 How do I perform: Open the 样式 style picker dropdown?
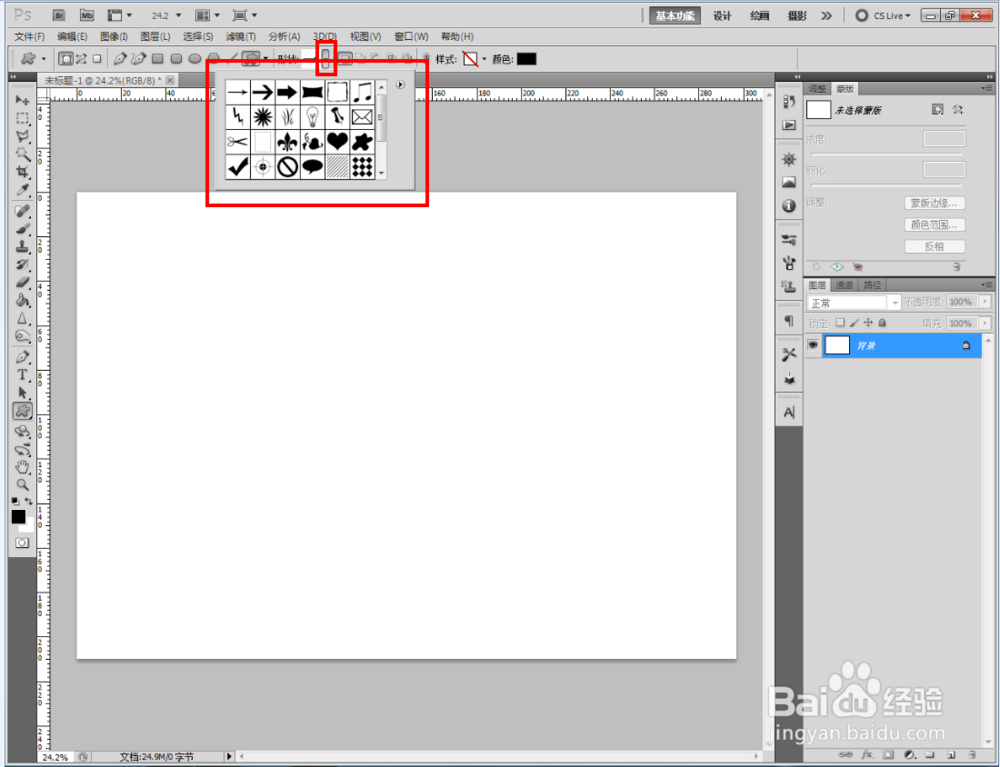click(484, 59)
